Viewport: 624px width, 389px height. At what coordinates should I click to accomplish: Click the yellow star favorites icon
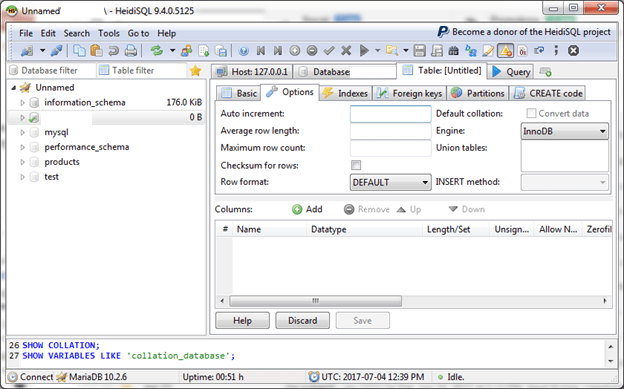pyautogui.click(x=195, y=71)
